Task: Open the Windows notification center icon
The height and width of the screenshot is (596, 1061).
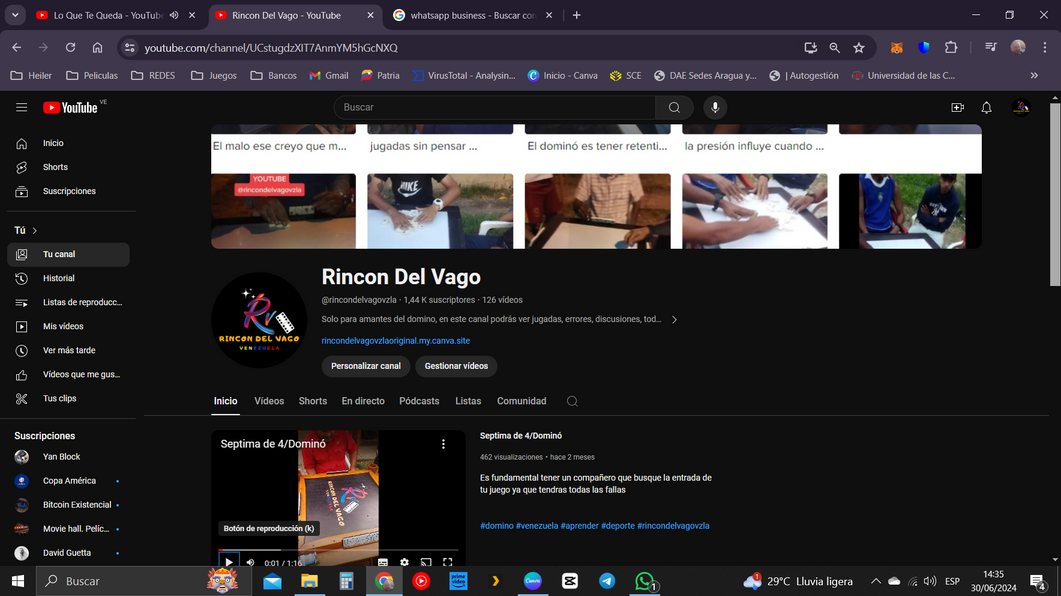Action: coord(1038,581)
